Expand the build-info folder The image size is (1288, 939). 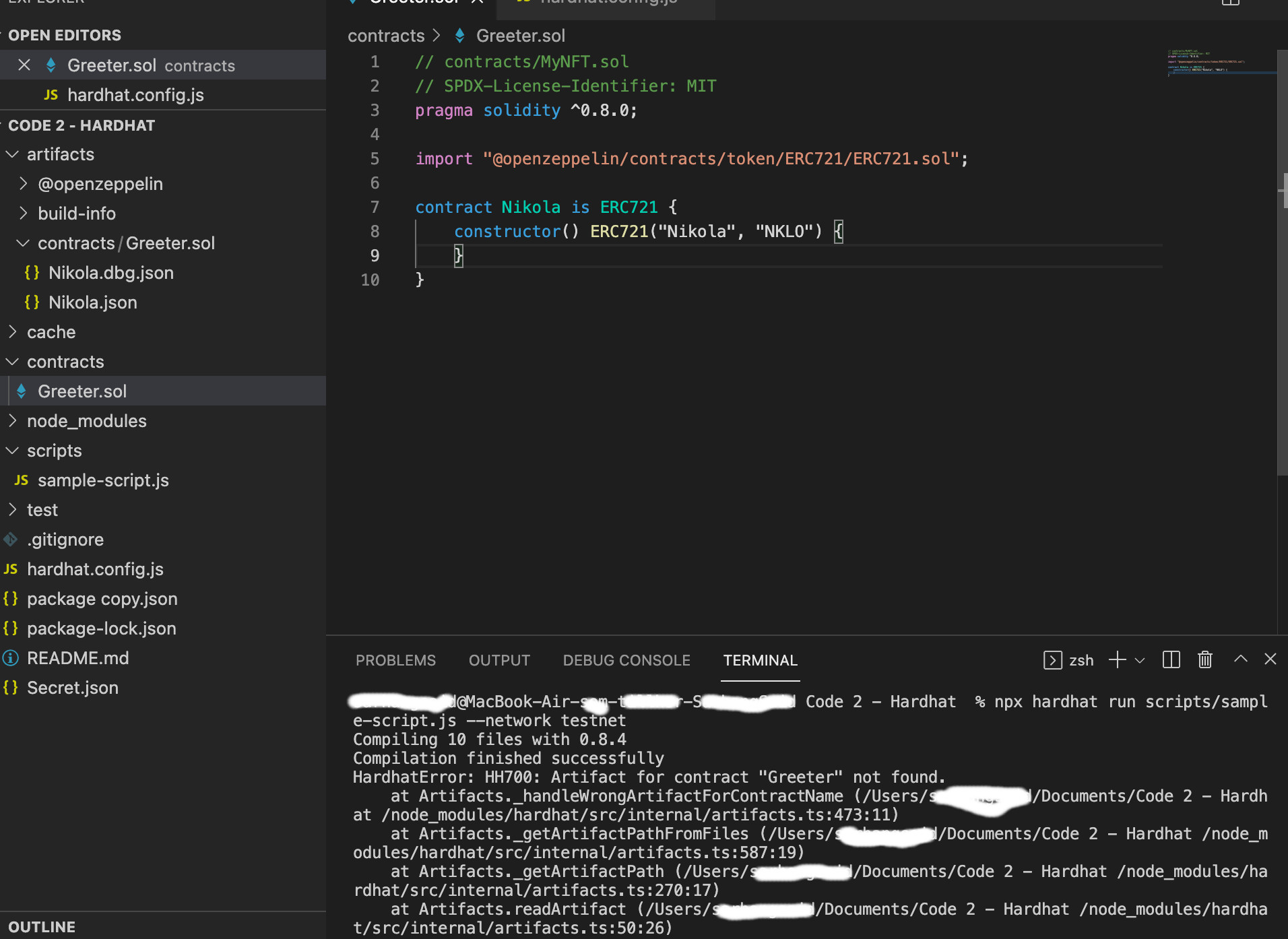tap(163, 214)
